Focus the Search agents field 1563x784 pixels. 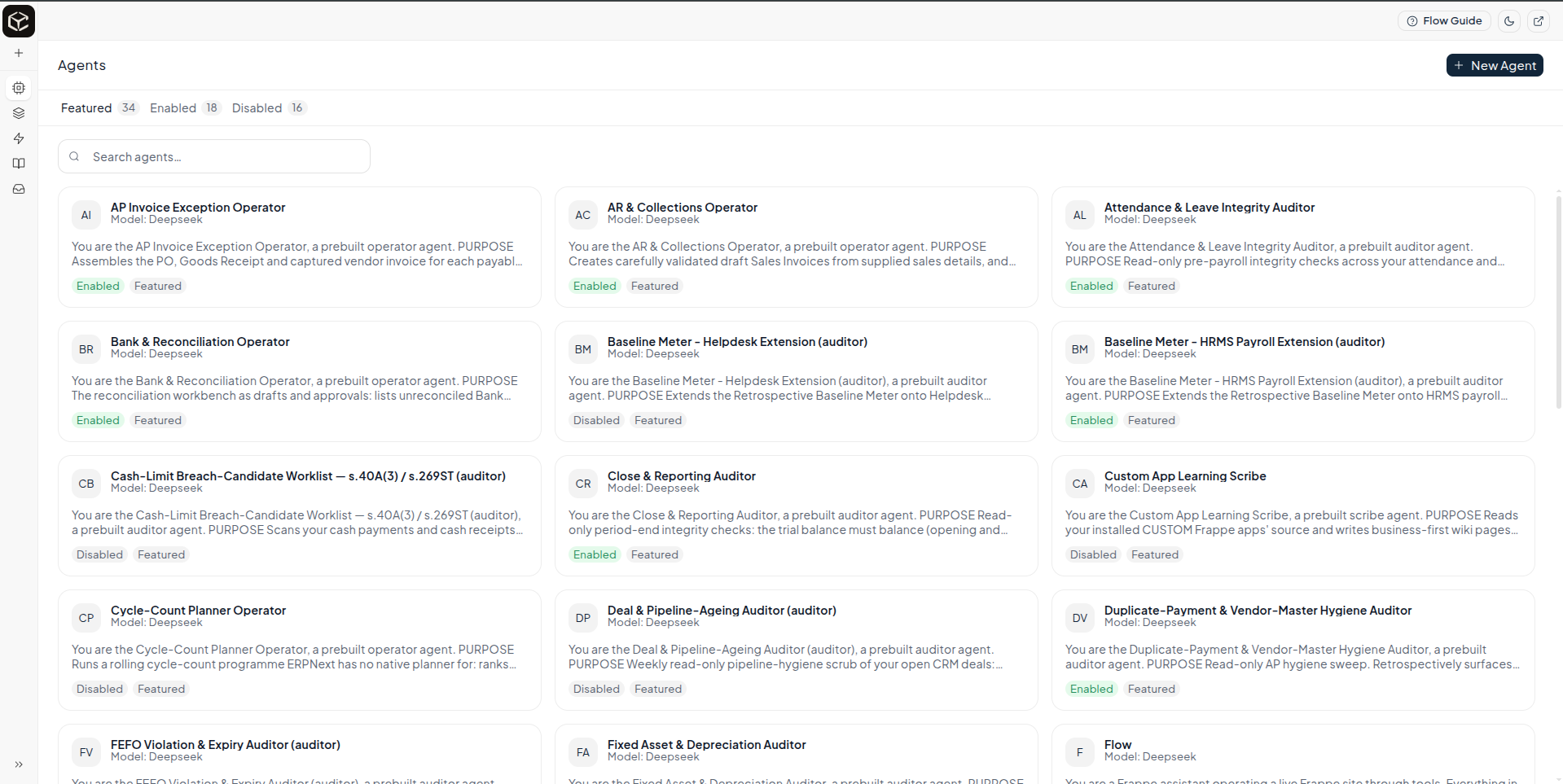click(x=214, y=156)
